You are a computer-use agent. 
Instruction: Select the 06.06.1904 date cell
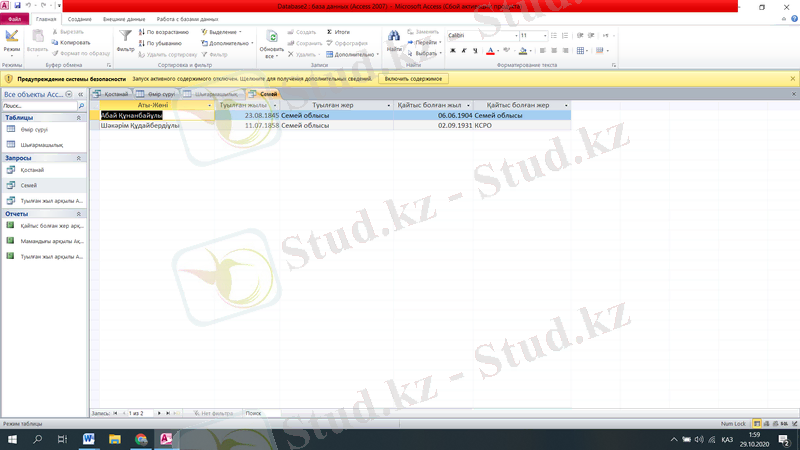pyautogui.click(x=433, y=116)
